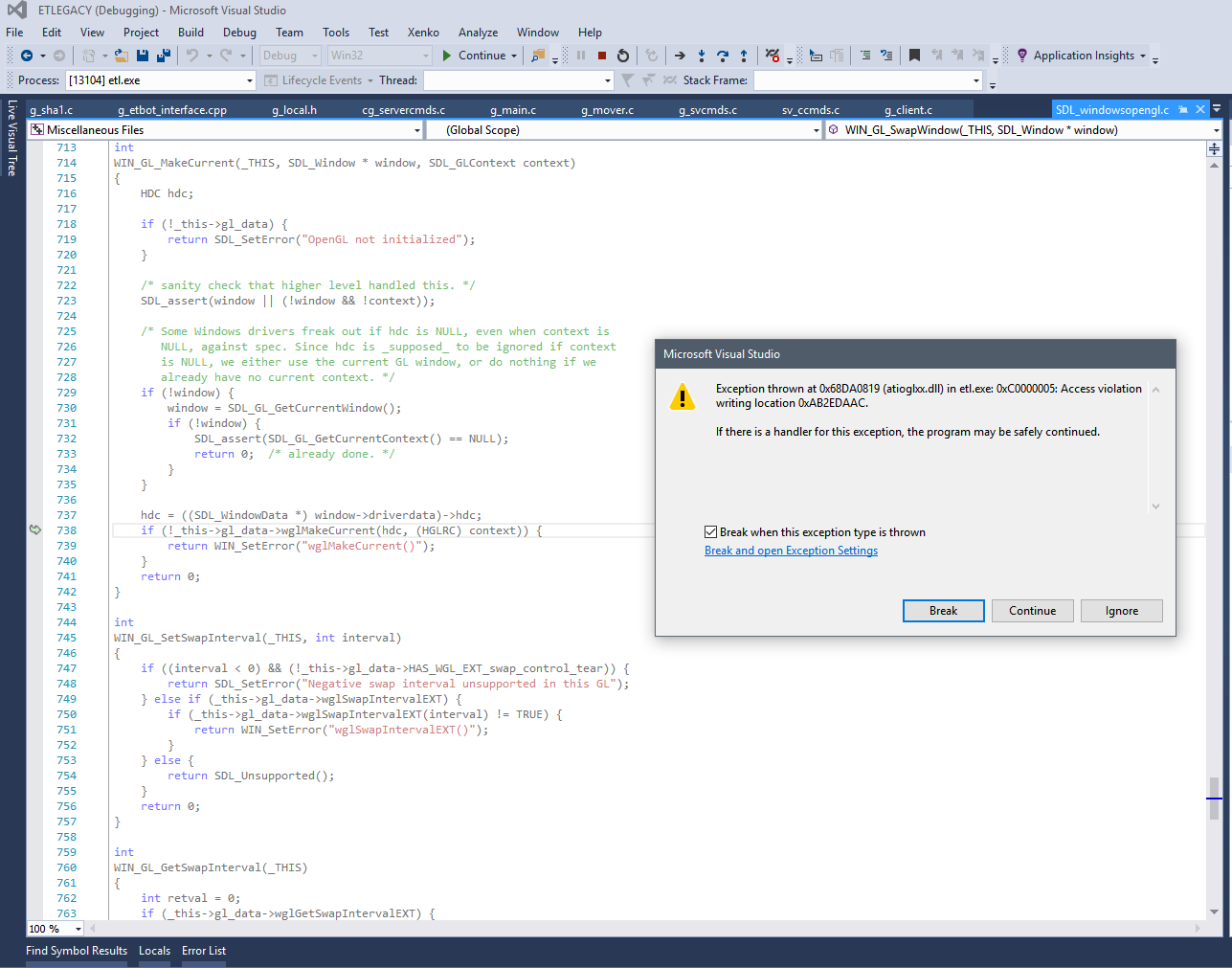
Task: Click the Undo arrow icon
Action: point(192,56)
